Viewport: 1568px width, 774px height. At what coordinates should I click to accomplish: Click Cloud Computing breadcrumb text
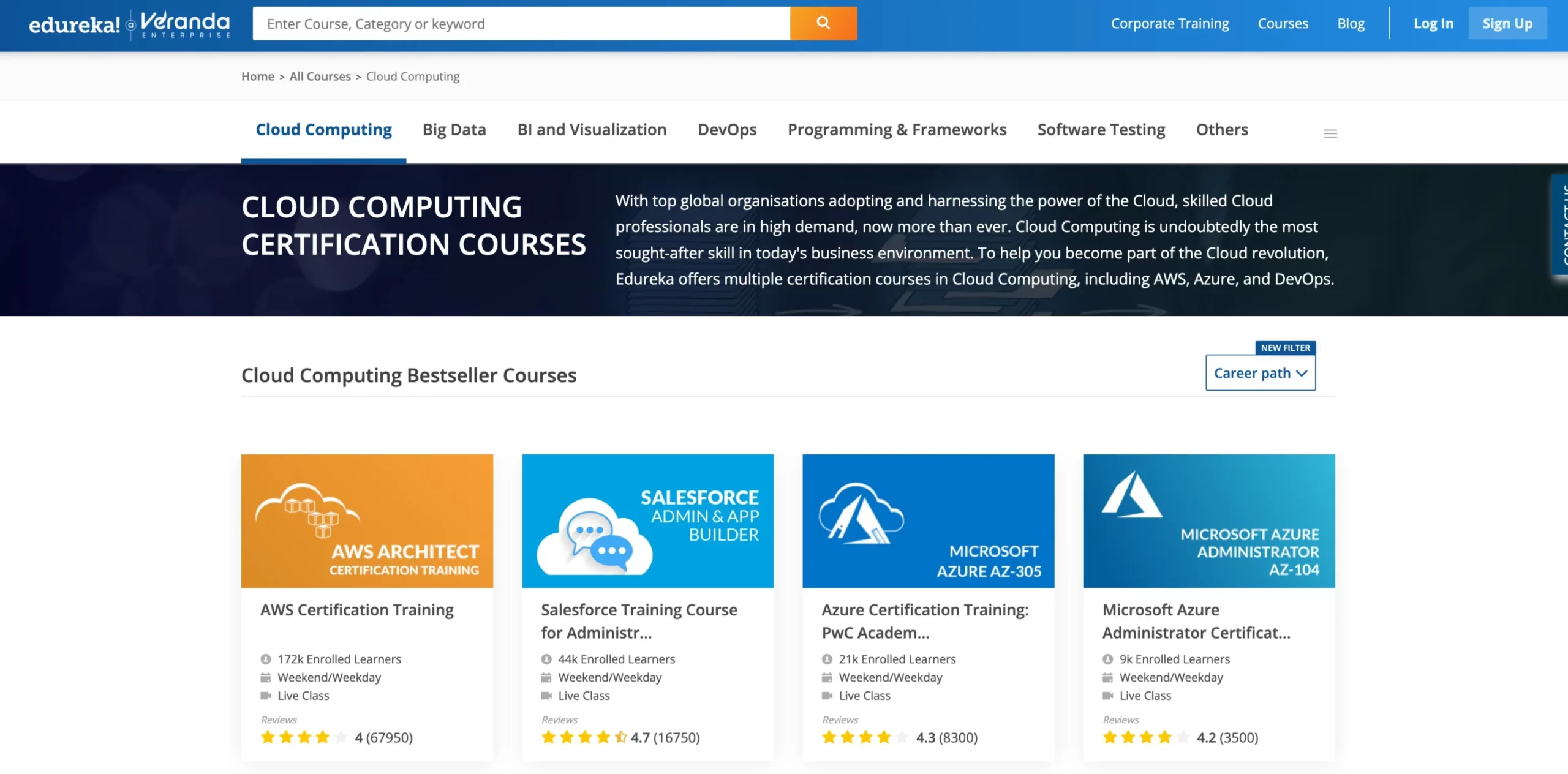(x=413, y=77)
